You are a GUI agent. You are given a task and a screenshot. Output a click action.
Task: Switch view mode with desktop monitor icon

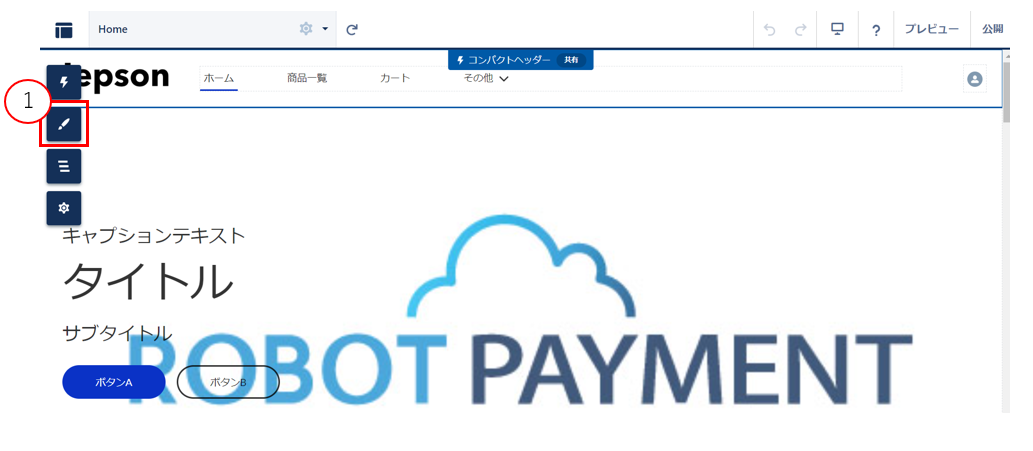coord(838,29)
